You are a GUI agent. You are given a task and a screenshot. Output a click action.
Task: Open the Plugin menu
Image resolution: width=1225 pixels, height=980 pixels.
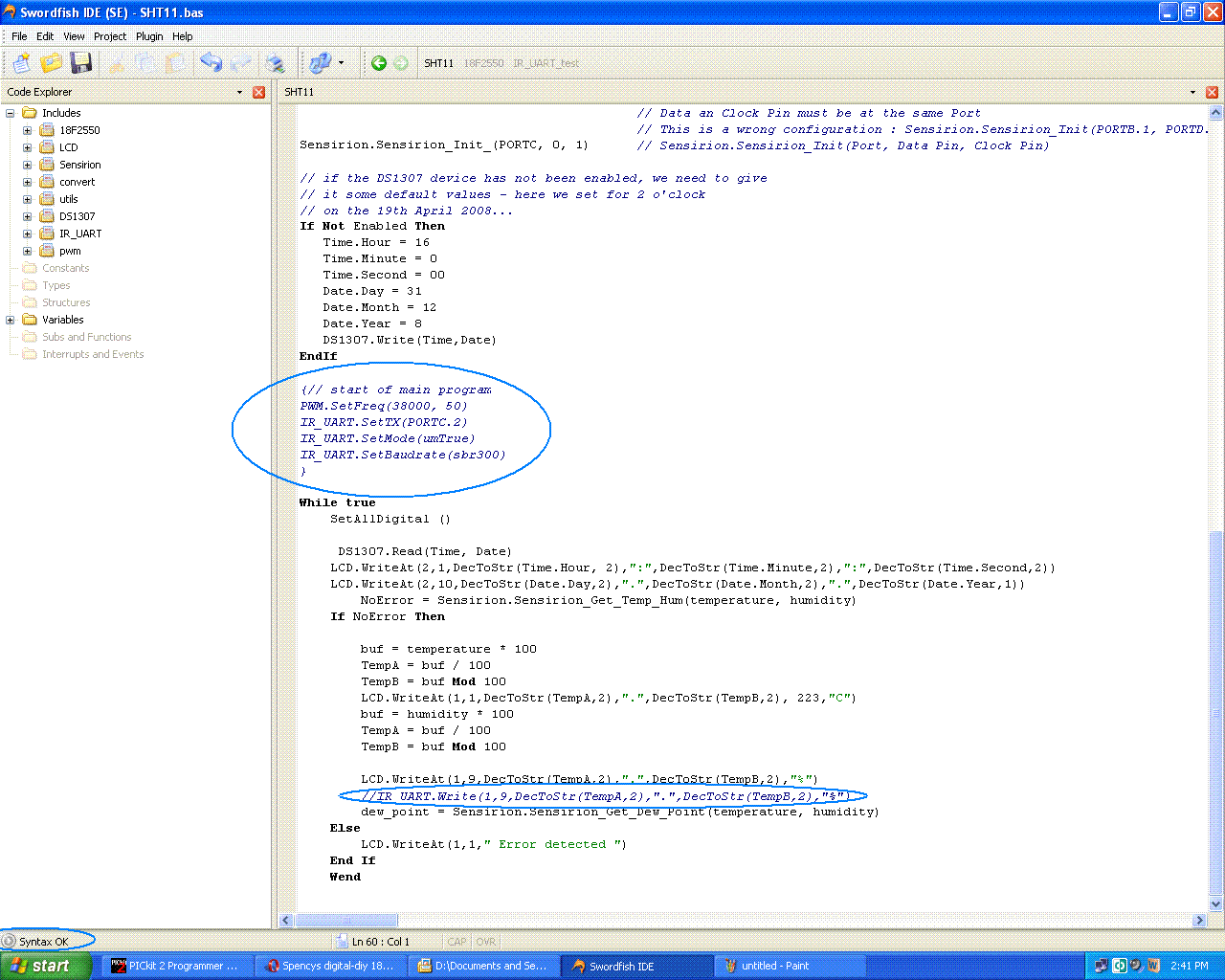point(149,36)
